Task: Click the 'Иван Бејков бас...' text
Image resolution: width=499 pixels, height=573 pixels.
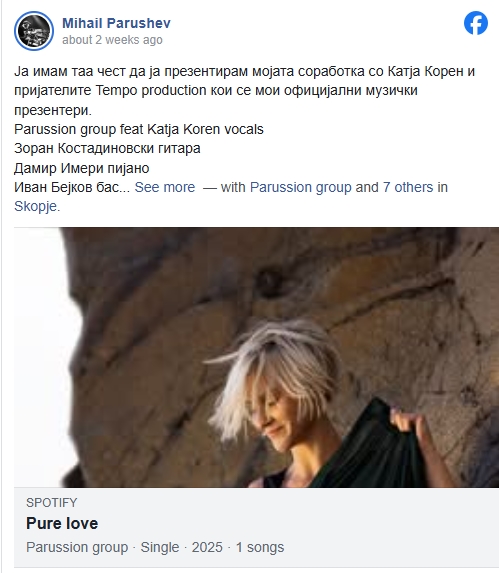Action: click(72, 187)
